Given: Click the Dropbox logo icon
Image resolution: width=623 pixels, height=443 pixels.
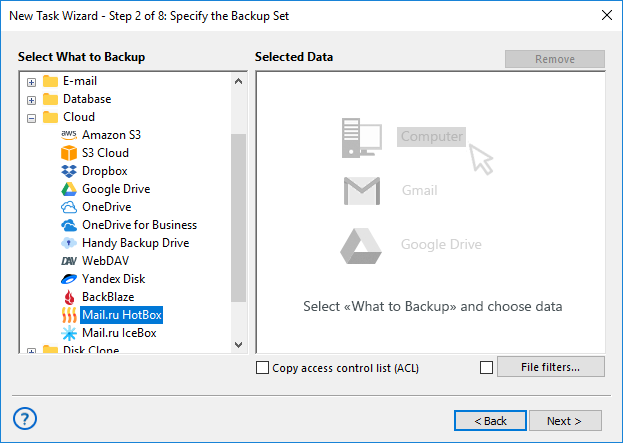Looking at the screenshot, I should click(69, 171).
